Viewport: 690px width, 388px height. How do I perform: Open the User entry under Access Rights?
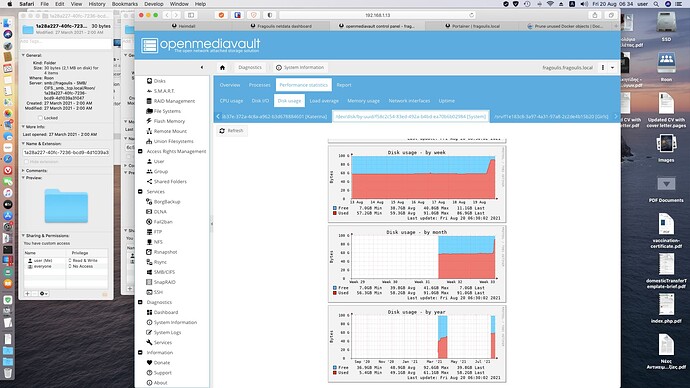155,161
